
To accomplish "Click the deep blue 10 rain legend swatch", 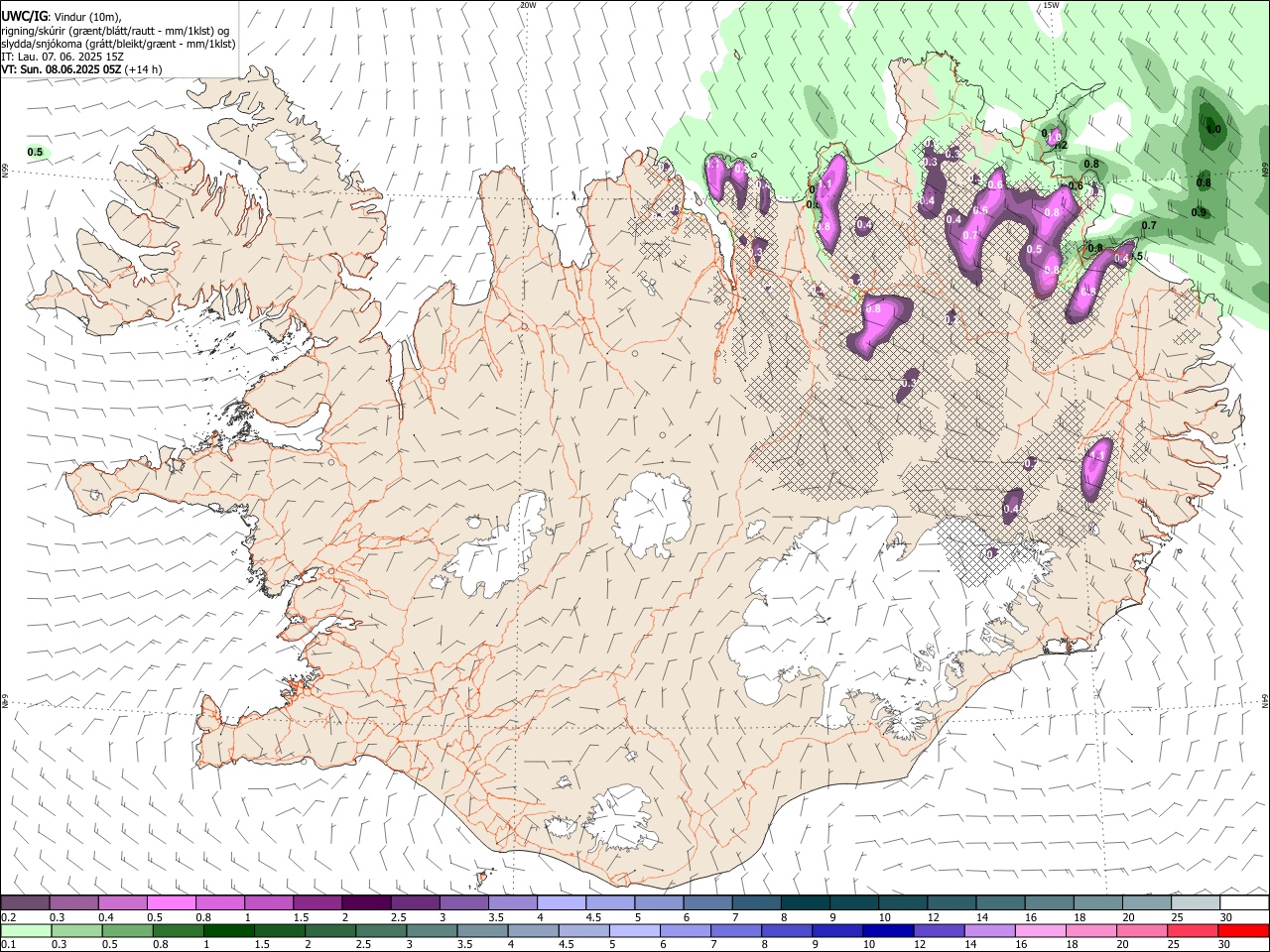I will (887, 931).
